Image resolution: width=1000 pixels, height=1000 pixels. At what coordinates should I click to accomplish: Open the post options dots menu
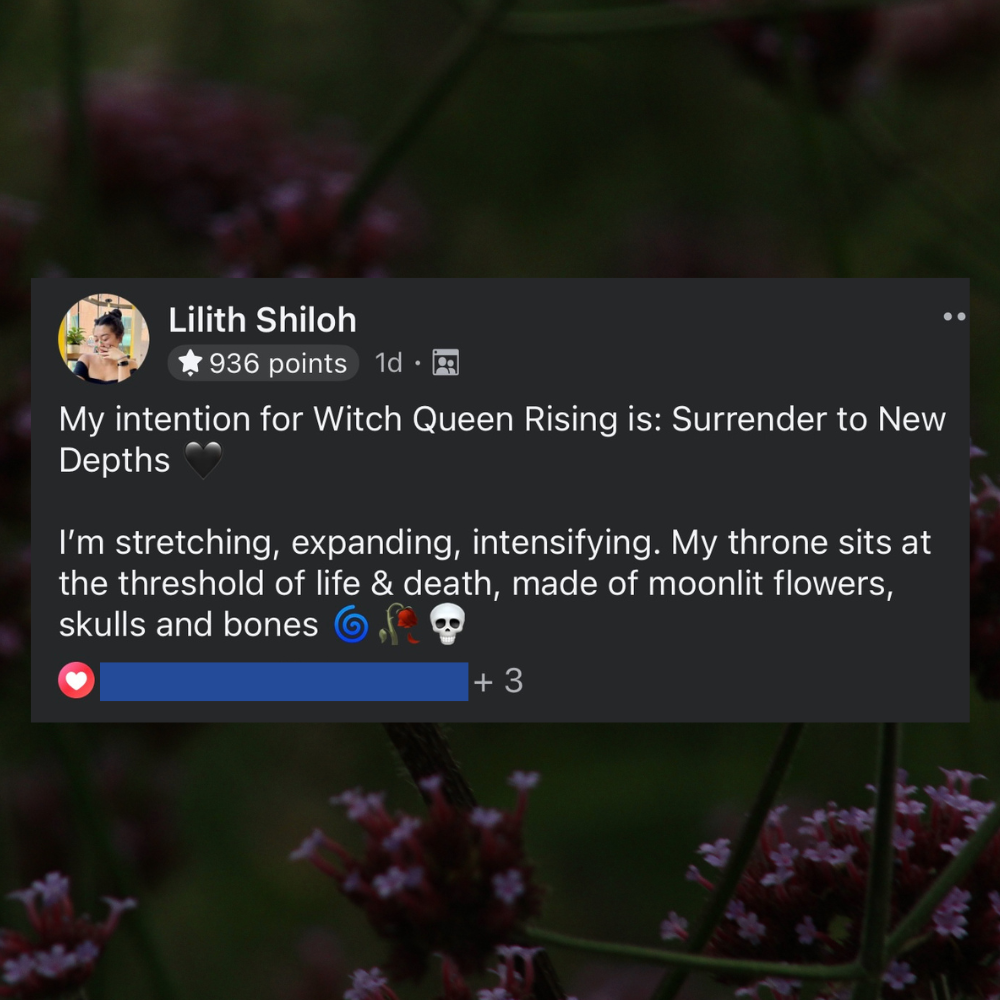[x=954, y=316]
